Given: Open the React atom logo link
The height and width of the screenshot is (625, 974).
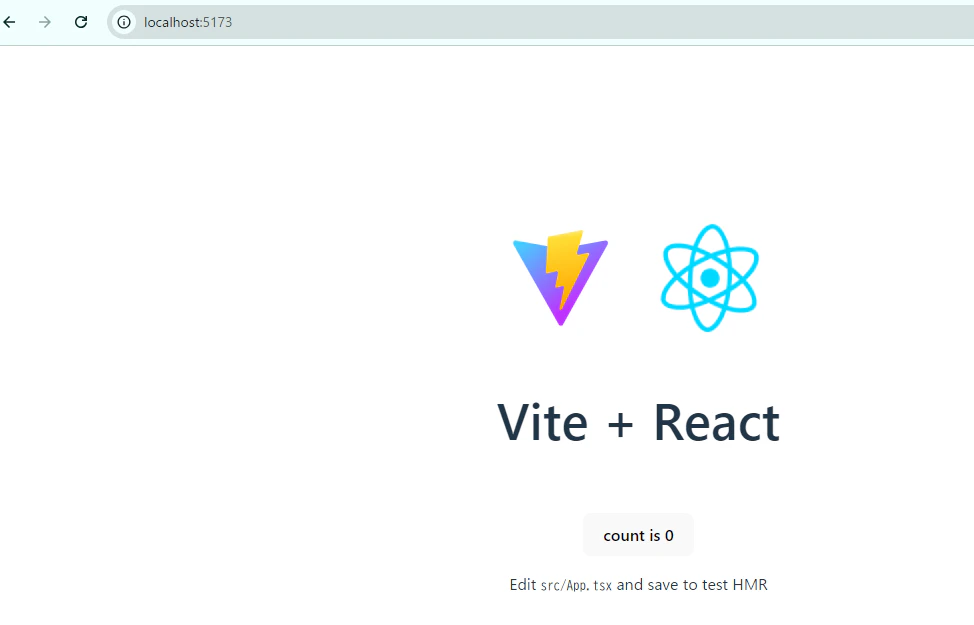Looking at the screenshot, I should [710, 278].
